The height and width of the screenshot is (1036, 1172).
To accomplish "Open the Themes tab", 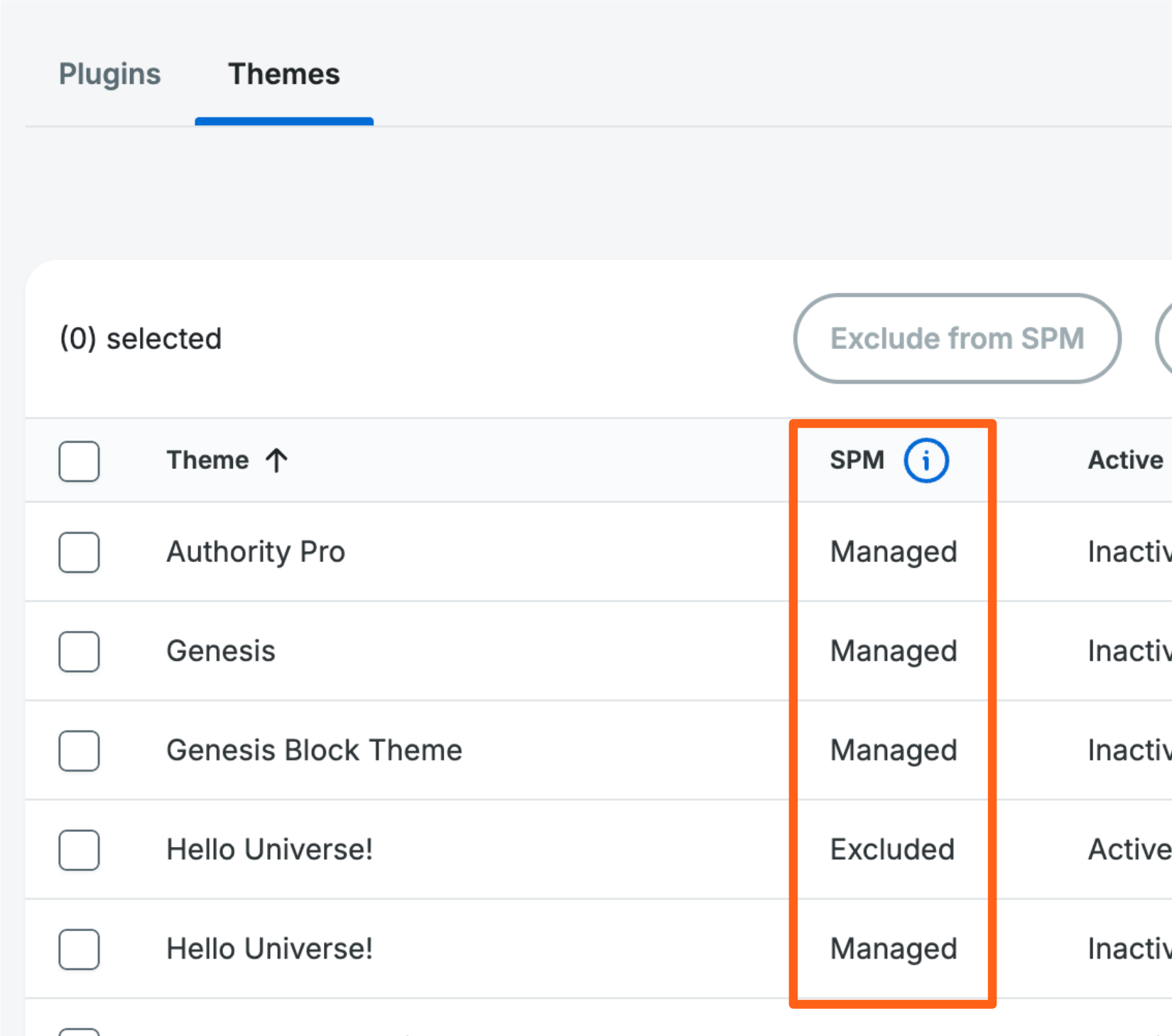I will (x=283, y=74).
